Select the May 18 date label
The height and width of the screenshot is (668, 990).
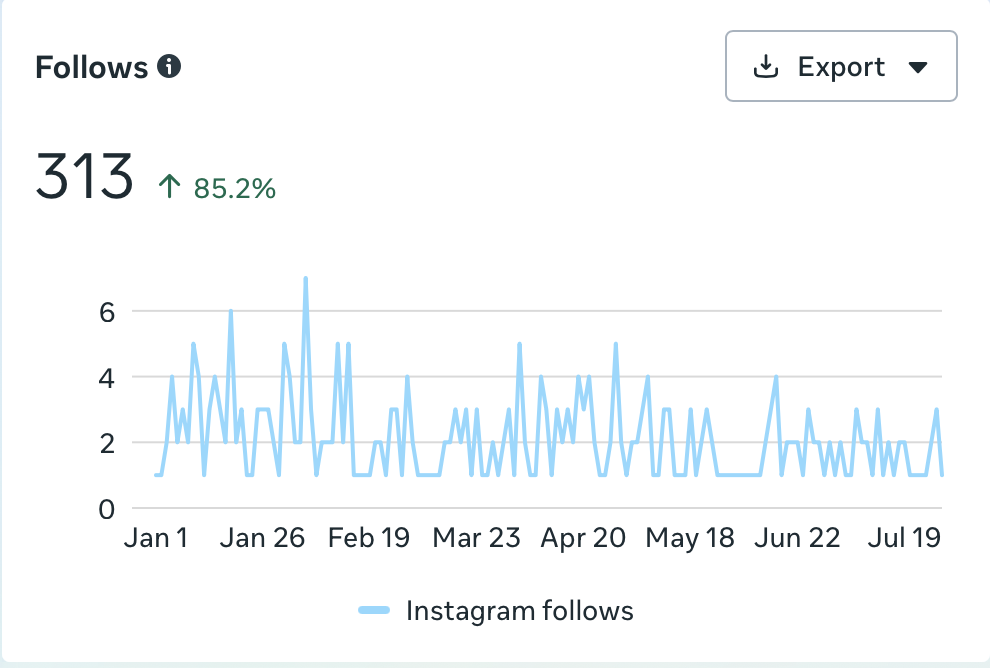pos(689,538)
